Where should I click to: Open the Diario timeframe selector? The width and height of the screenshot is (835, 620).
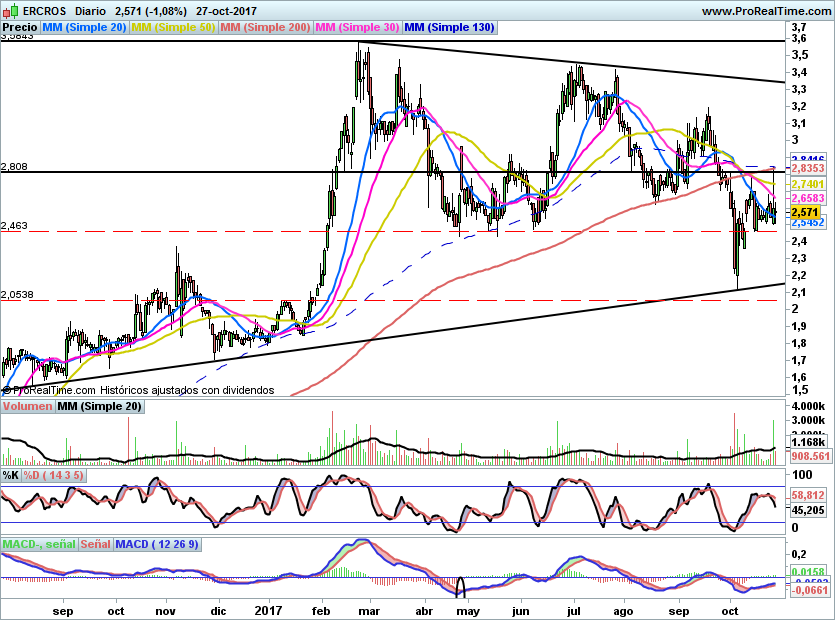click(91, 10)
